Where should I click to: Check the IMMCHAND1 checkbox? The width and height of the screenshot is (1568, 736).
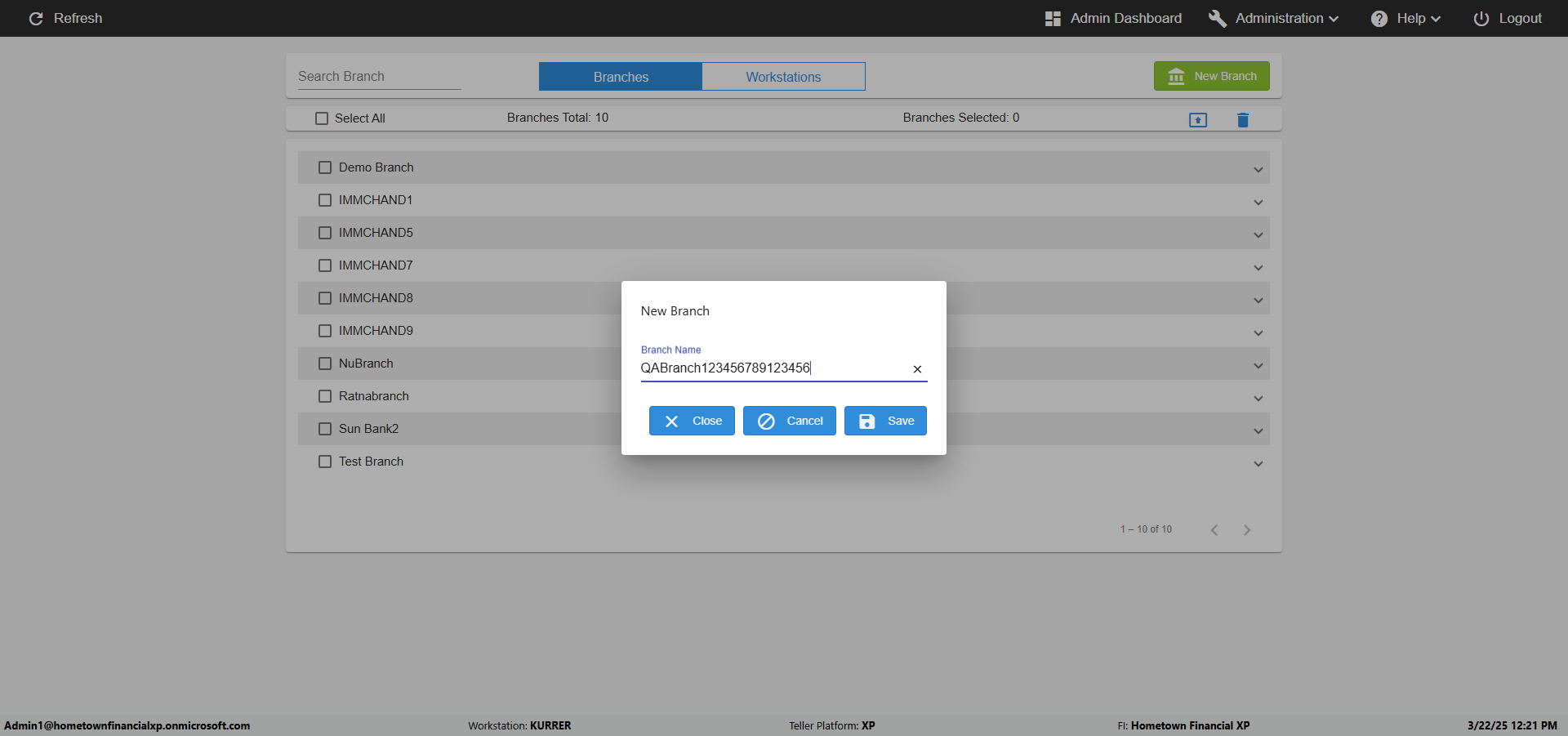click(325, 200)
